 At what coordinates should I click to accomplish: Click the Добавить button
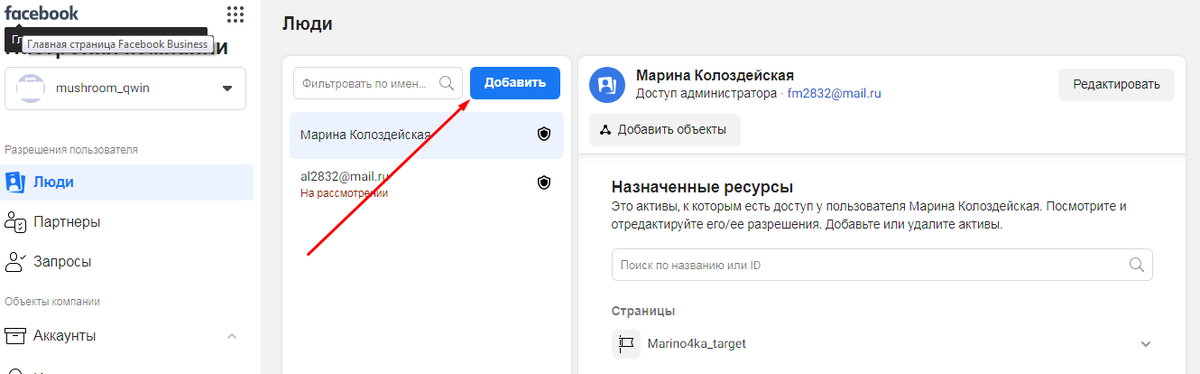tap(515, 83)
